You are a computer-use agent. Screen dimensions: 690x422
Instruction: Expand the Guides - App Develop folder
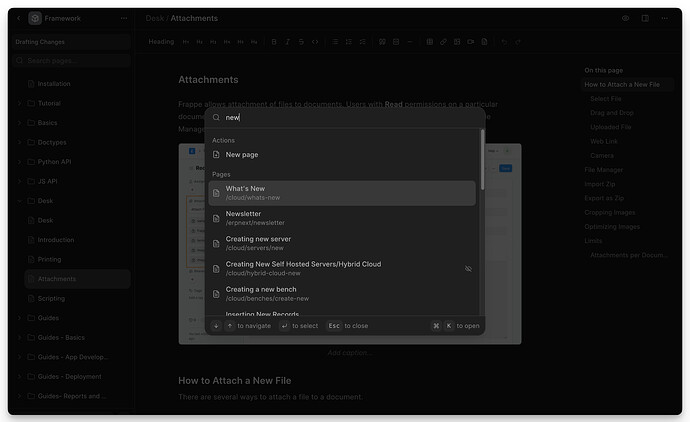tap(19, 357)
